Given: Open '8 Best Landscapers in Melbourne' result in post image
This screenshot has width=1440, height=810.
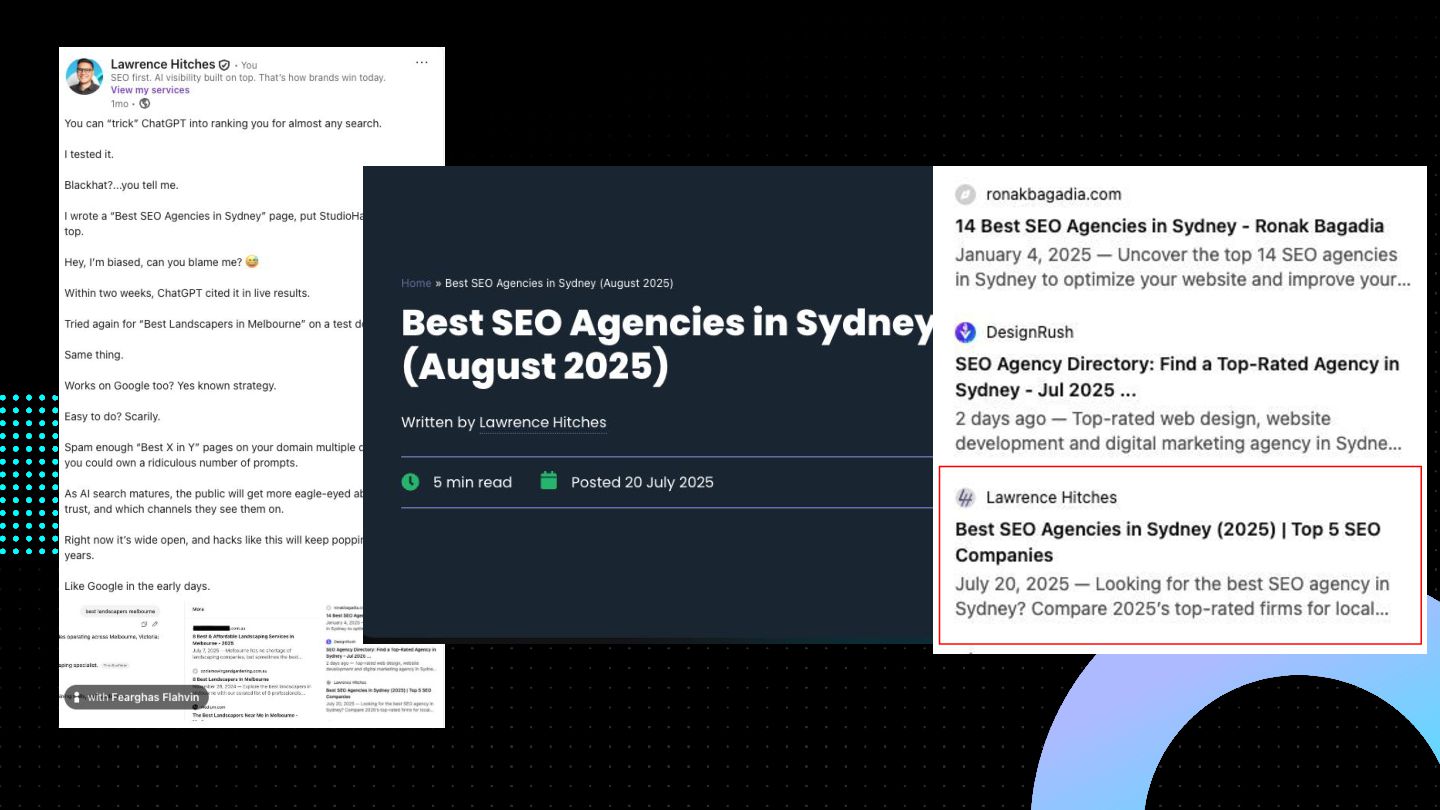Looking at the screenshot, I should tap(231, 679).
